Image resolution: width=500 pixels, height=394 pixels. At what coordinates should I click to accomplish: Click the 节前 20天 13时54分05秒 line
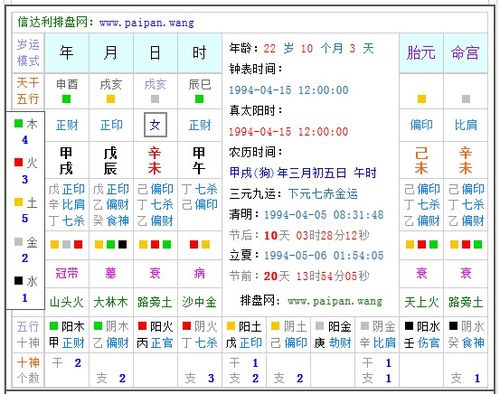(299, 276)
